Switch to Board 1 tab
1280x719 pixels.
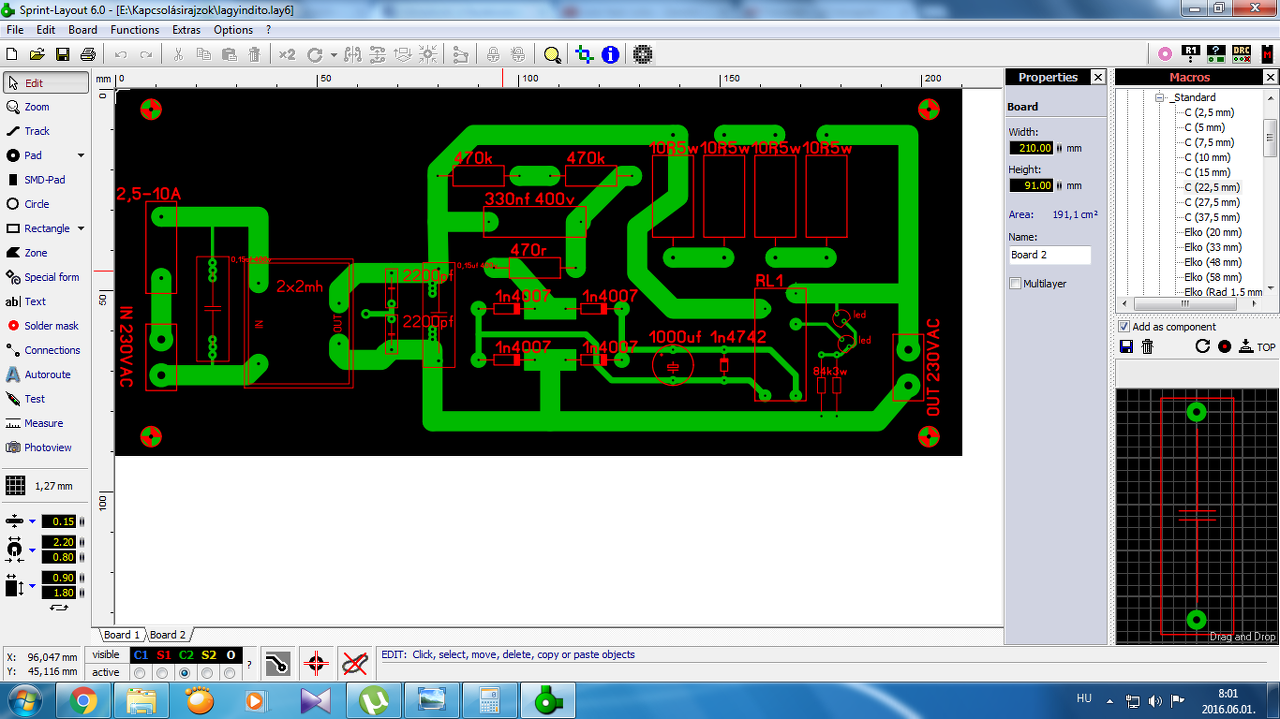[x=121, y=635]
